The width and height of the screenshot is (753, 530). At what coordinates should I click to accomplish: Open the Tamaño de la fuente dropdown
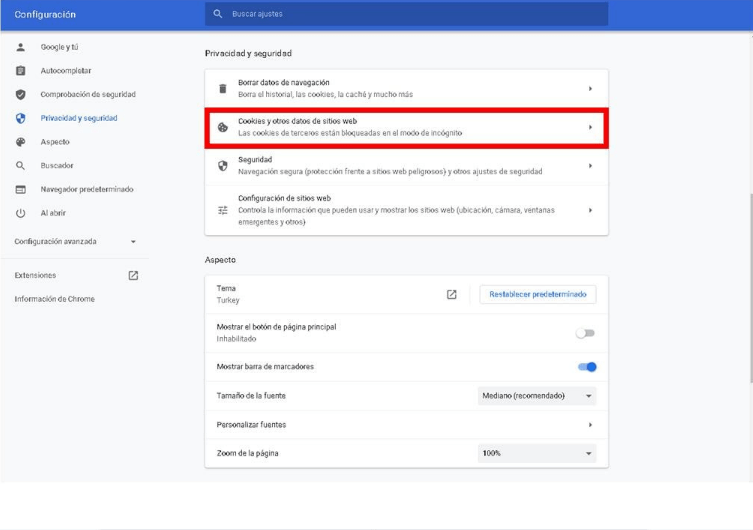tap(537, 396)
